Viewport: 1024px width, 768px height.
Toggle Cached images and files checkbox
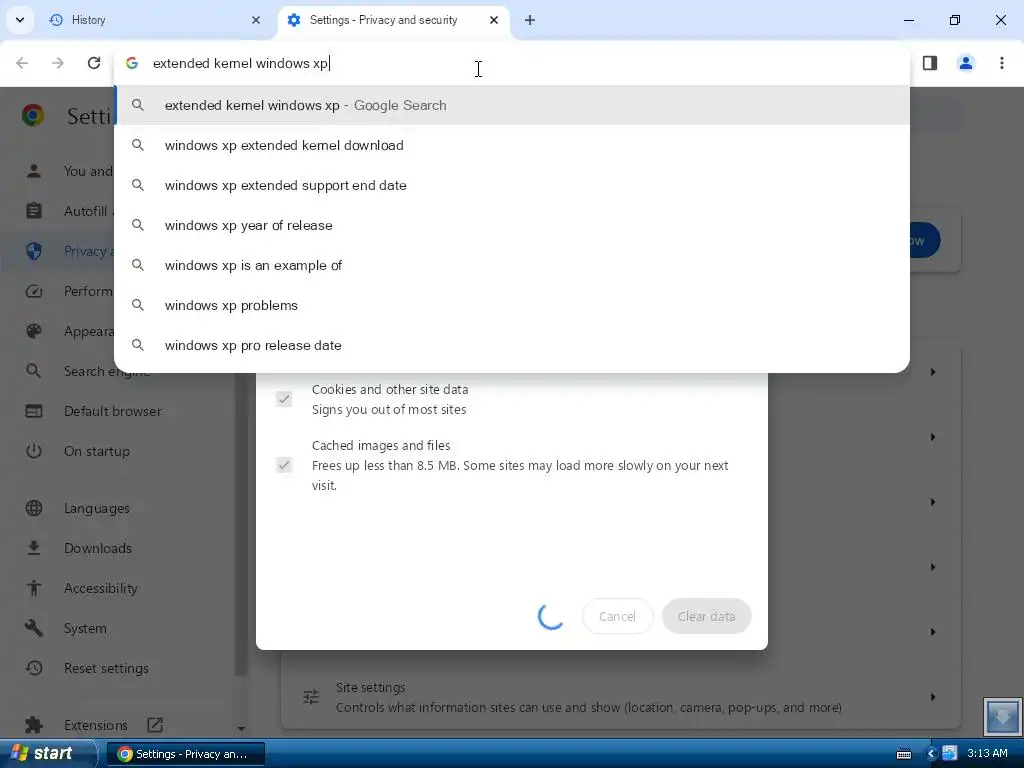click(283, 465)
